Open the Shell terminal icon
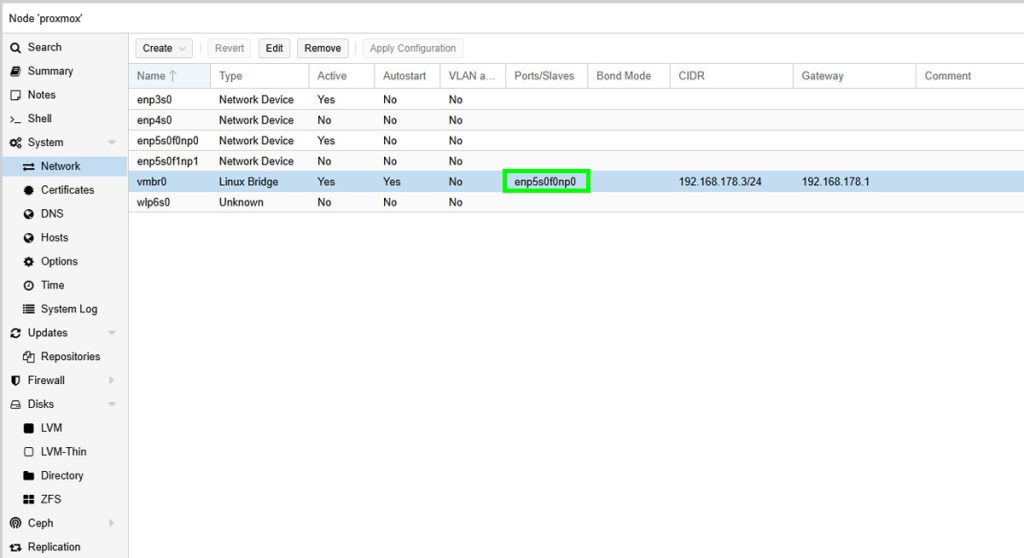The width and height of the screenshot is (1024, 558). (x=16, y=119)
